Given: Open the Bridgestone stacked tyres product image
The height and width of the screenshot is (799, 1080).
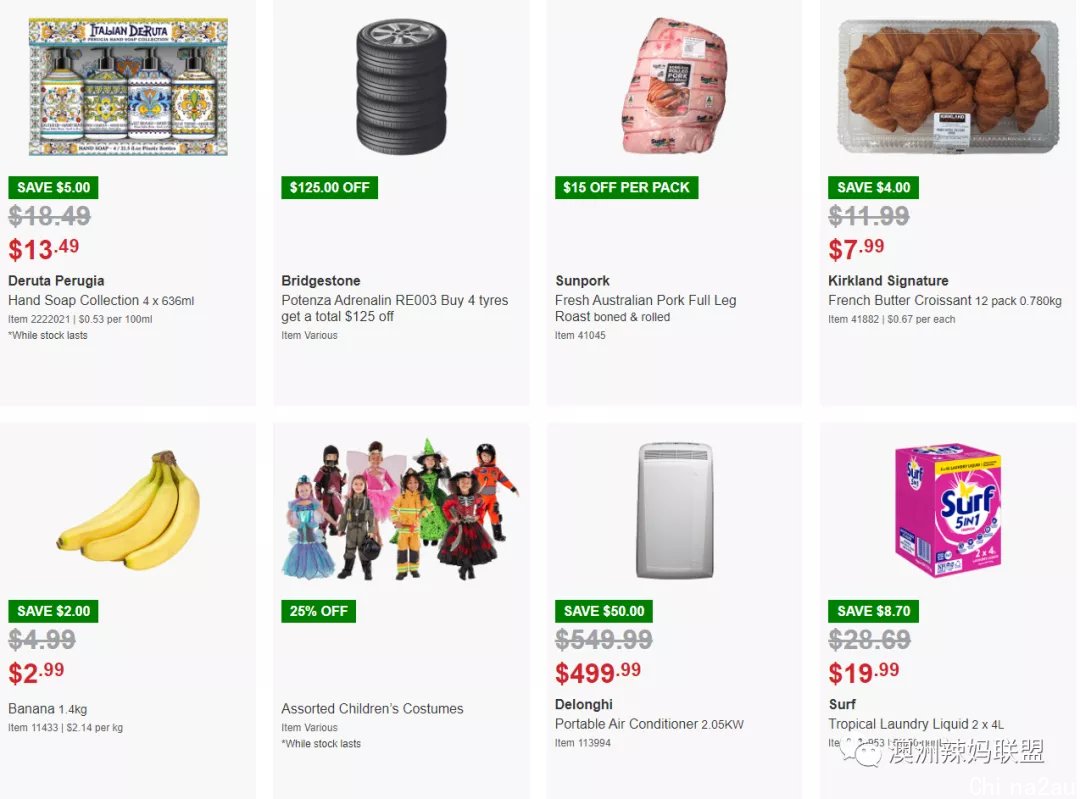Looking at the screenshot, I should coord(401,87).
